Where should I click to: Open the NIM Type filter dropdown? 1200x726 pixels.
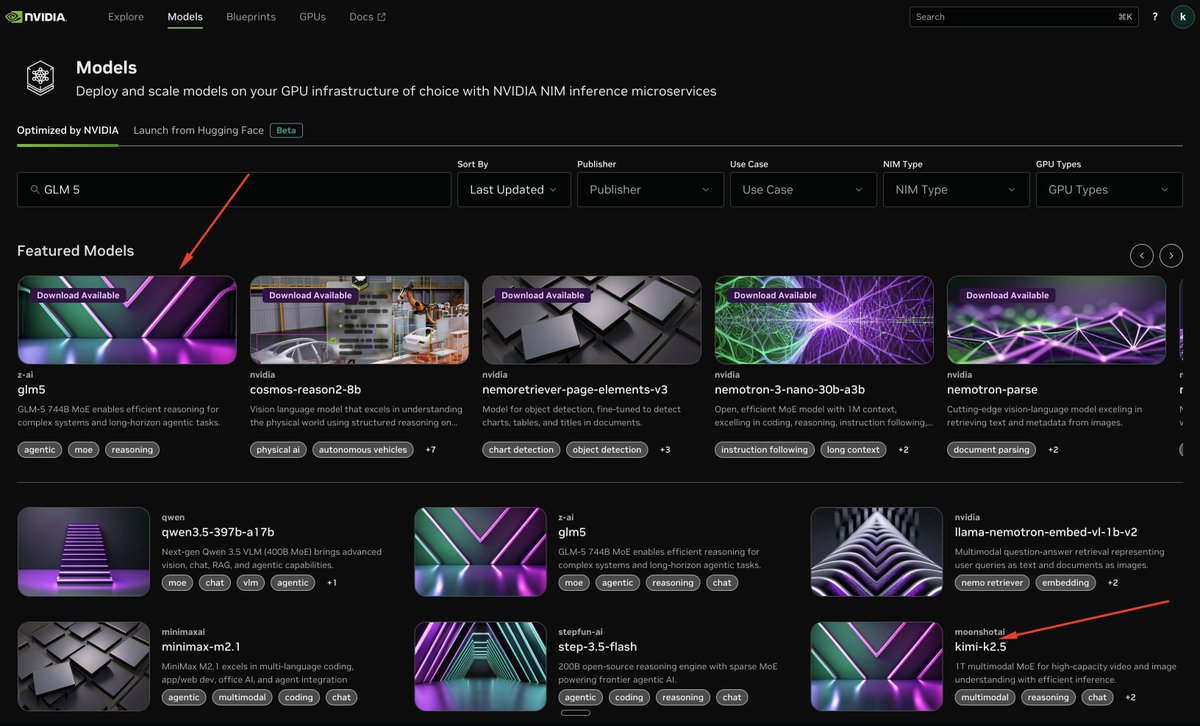point(956,189)
